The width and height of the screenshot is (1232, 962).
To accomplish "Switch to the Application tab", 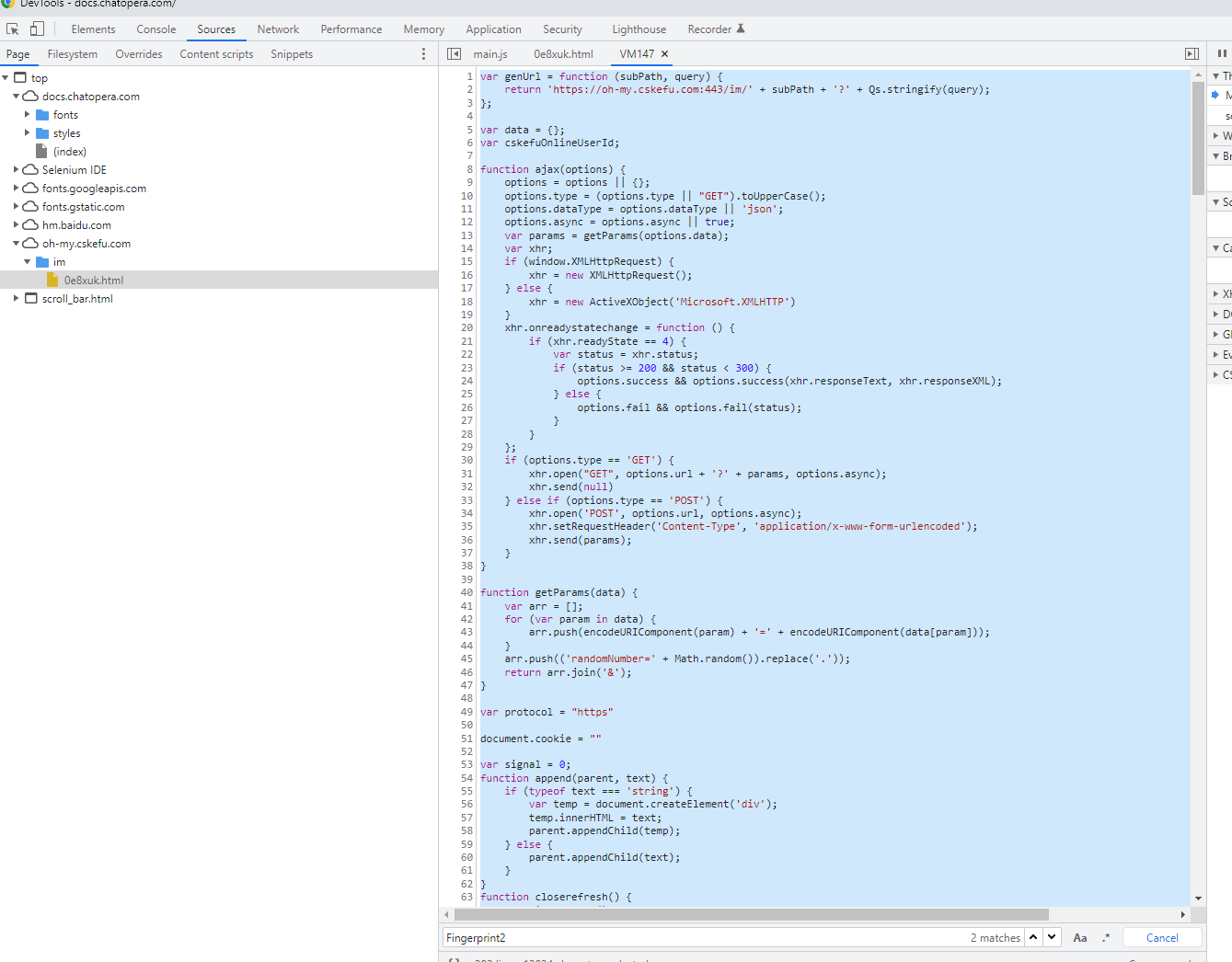I will (x=493, y=29).
